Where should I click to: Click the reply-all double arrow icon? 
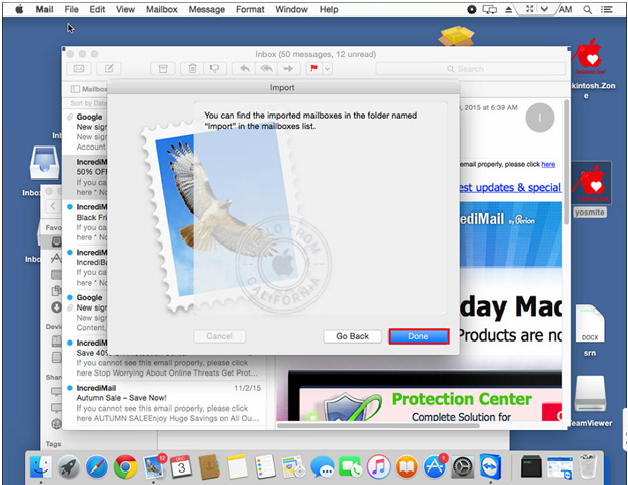coord(266,69)
